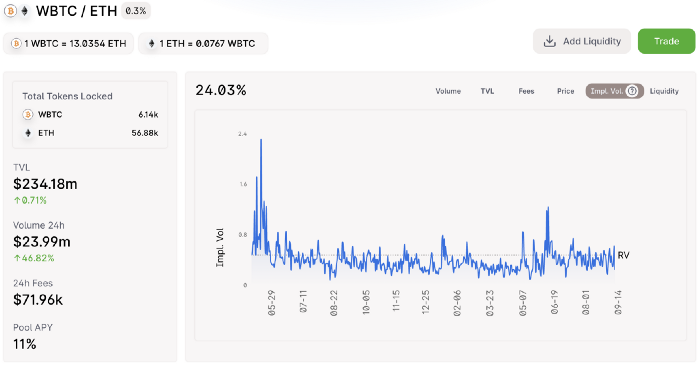Viewport: 700px width, 365px height.
Task: Click the 56.88k ETH locked amount
Action: (x=145, y=133)
